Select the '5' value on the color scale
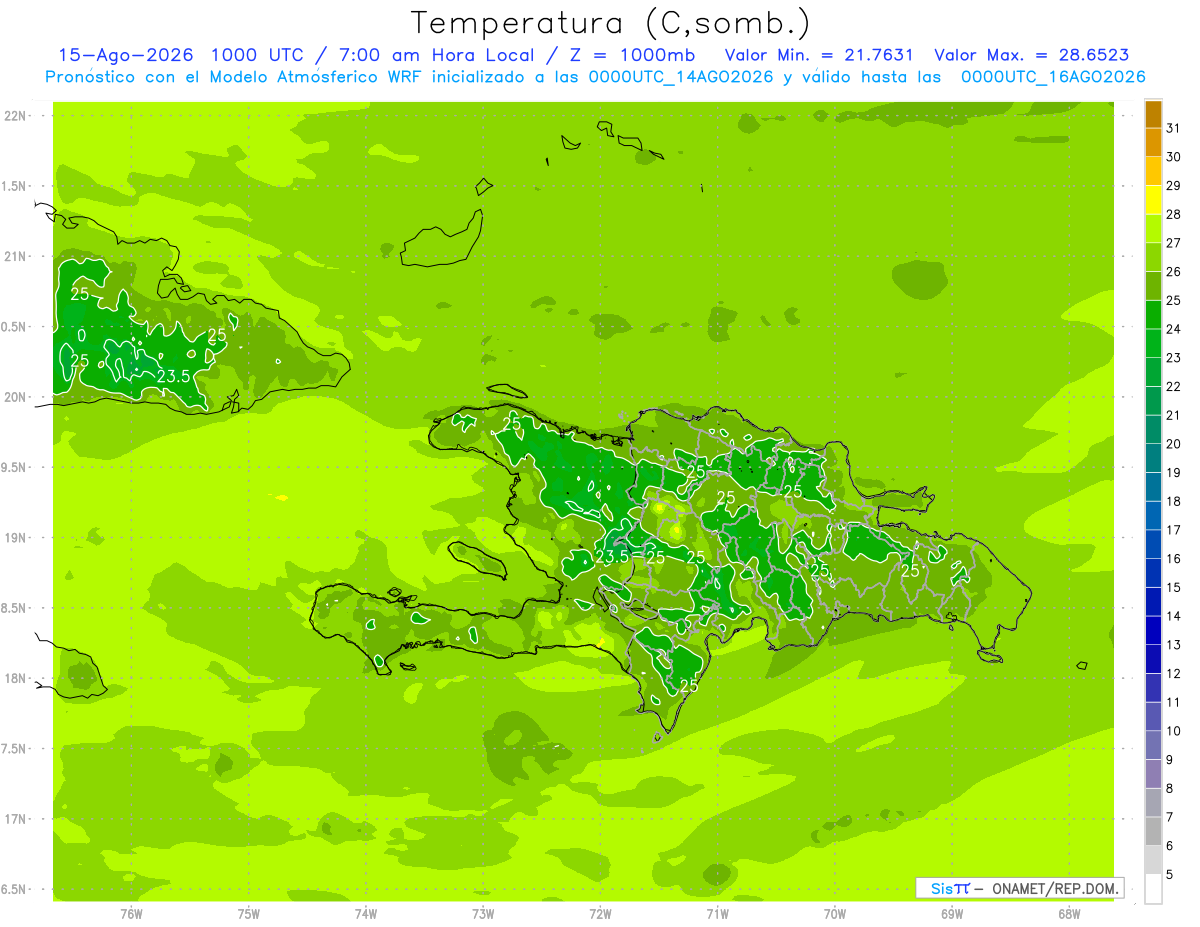 1169,875
